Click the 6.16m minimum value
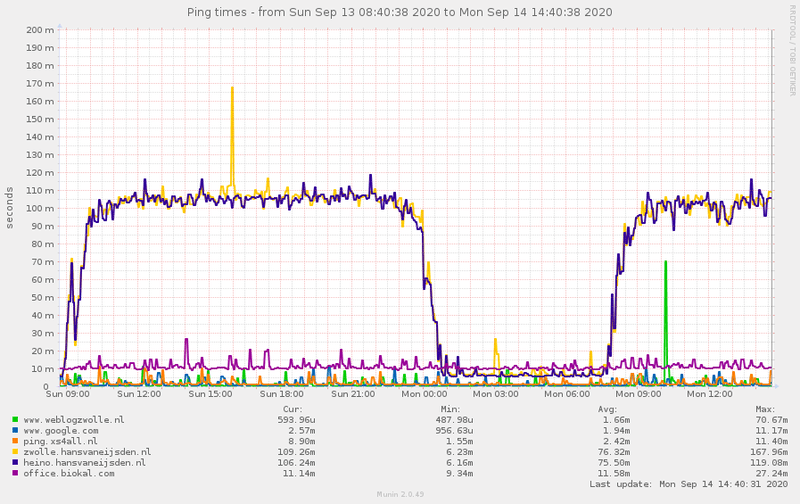The width and height of the screenshot is (800, 504). point(459,463)
